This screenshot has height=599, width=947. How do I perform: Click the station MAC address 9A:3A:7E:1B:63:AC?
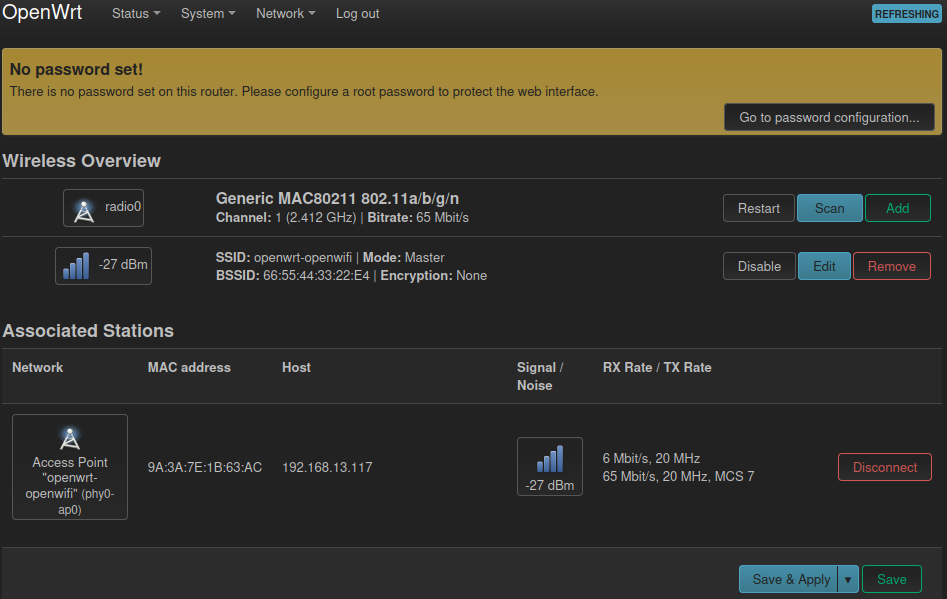[x=205, y=467]
